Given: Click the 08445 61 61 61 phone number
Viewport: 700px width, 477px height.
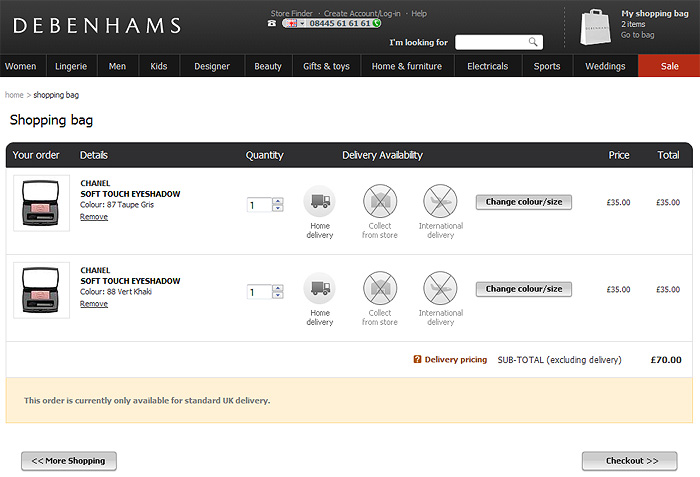Looking at the screenshot, I should click(339, 23).
